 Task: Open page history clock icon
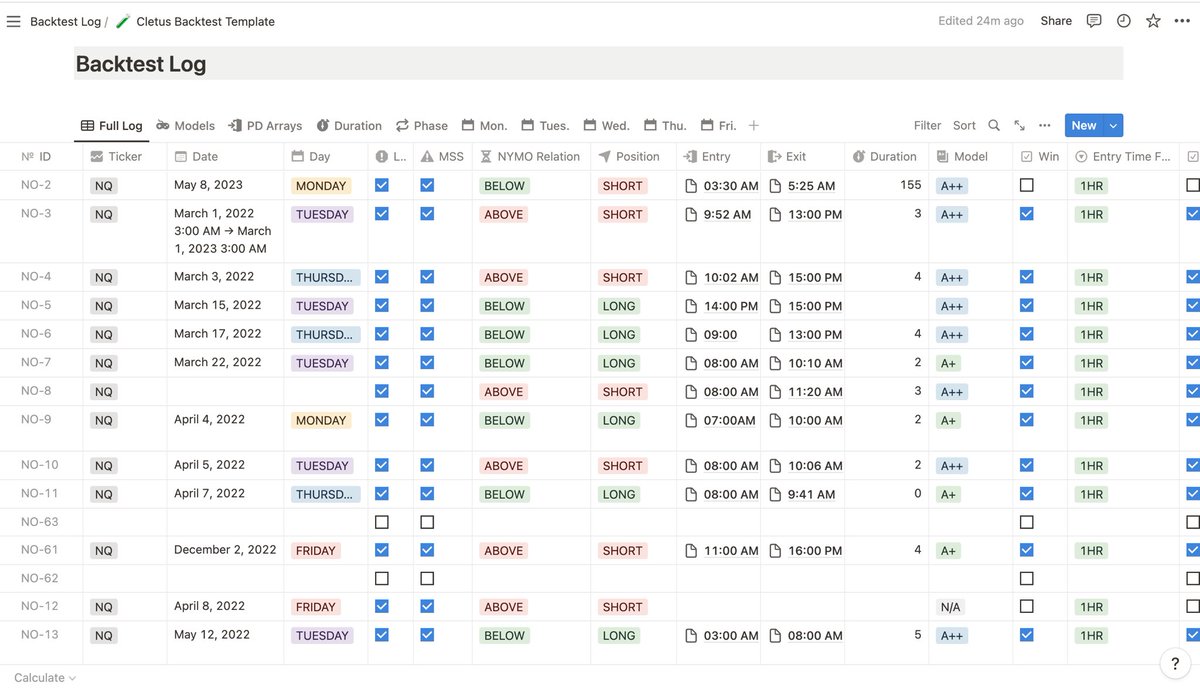[1124, 21]
